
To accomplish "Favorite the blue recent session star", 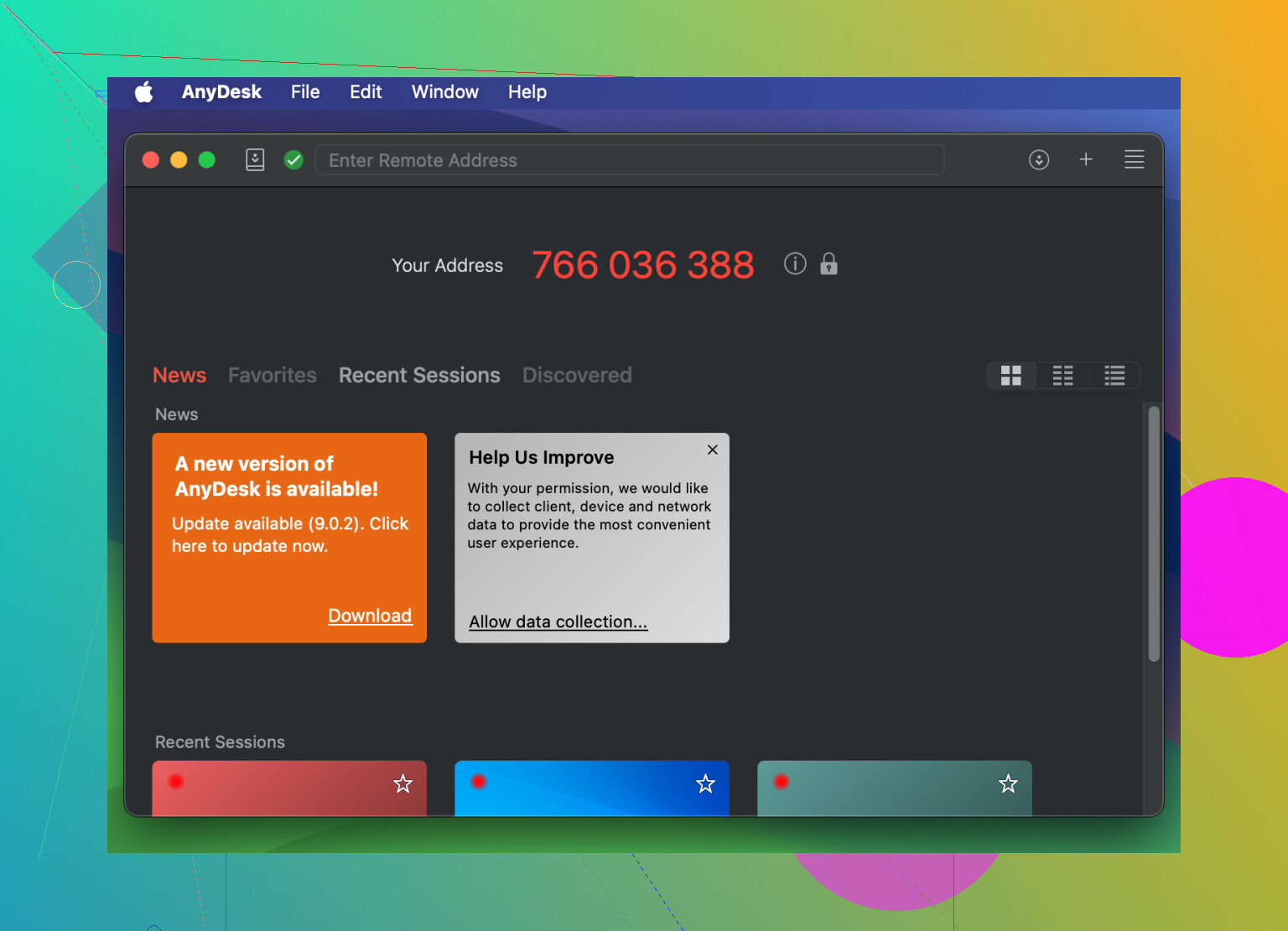I will click(x=706, y=784).
